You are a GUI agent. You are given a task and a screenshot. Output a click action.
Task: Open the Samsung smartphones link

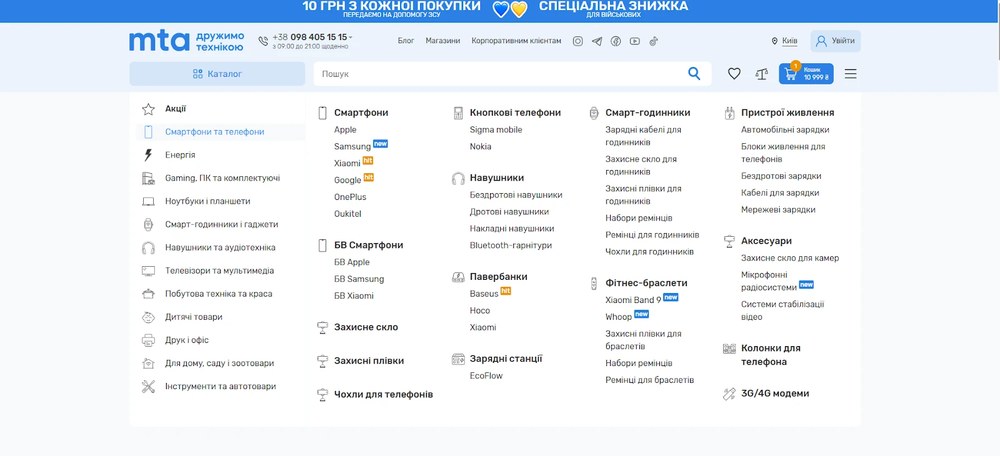[x=352, y=146]
